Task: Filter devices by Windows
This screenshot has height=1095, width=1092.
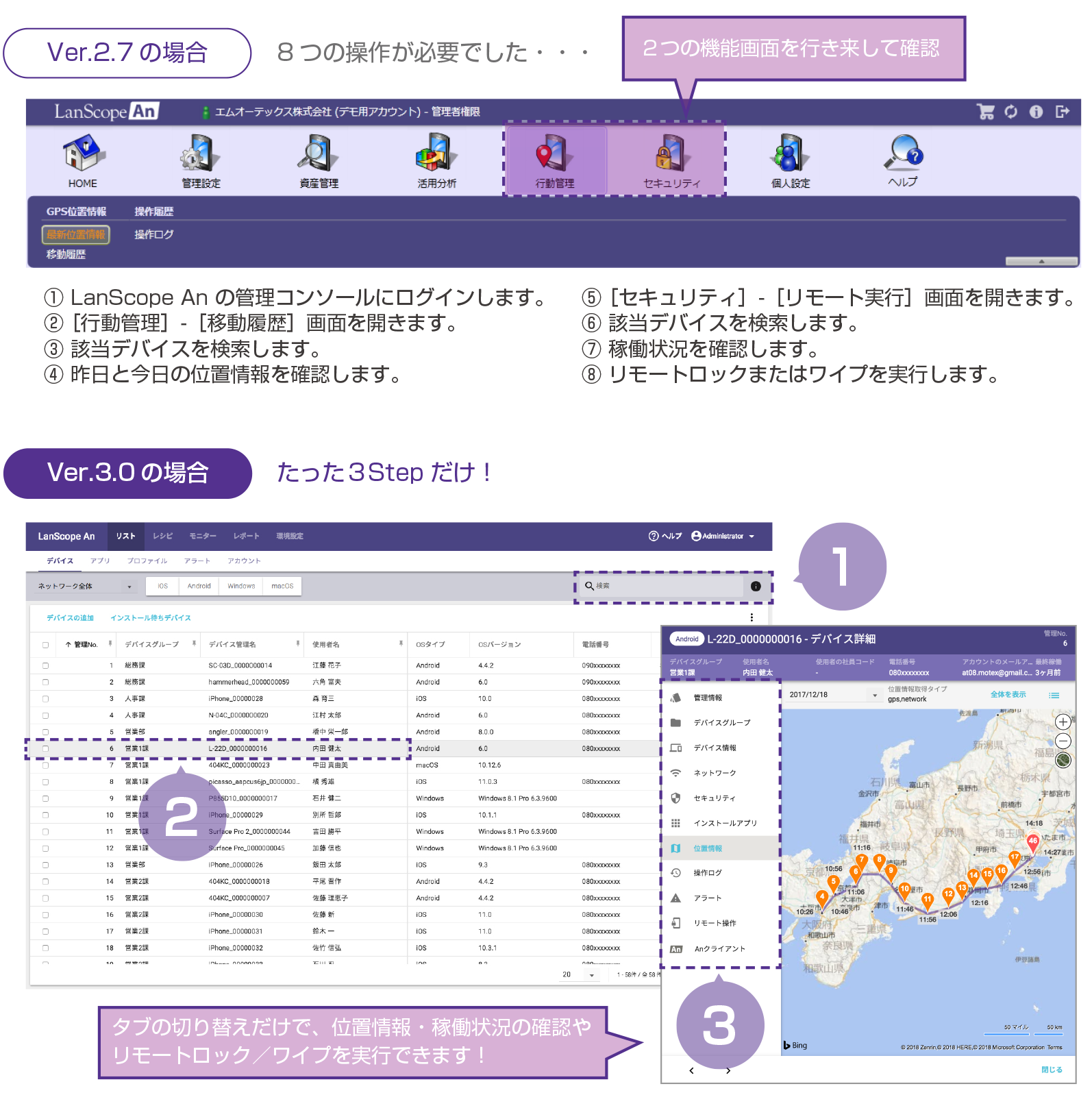Action: coord(241,586)
